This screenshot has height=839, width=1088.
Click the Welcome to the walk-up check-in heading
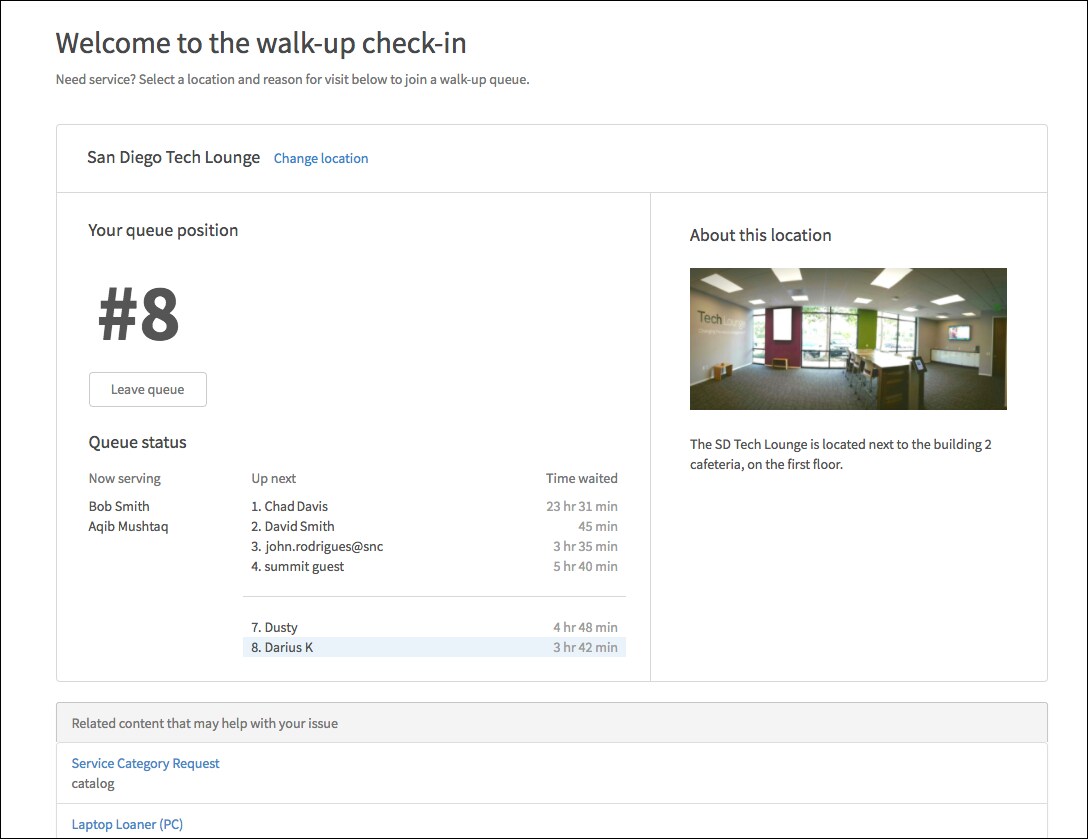261,44
